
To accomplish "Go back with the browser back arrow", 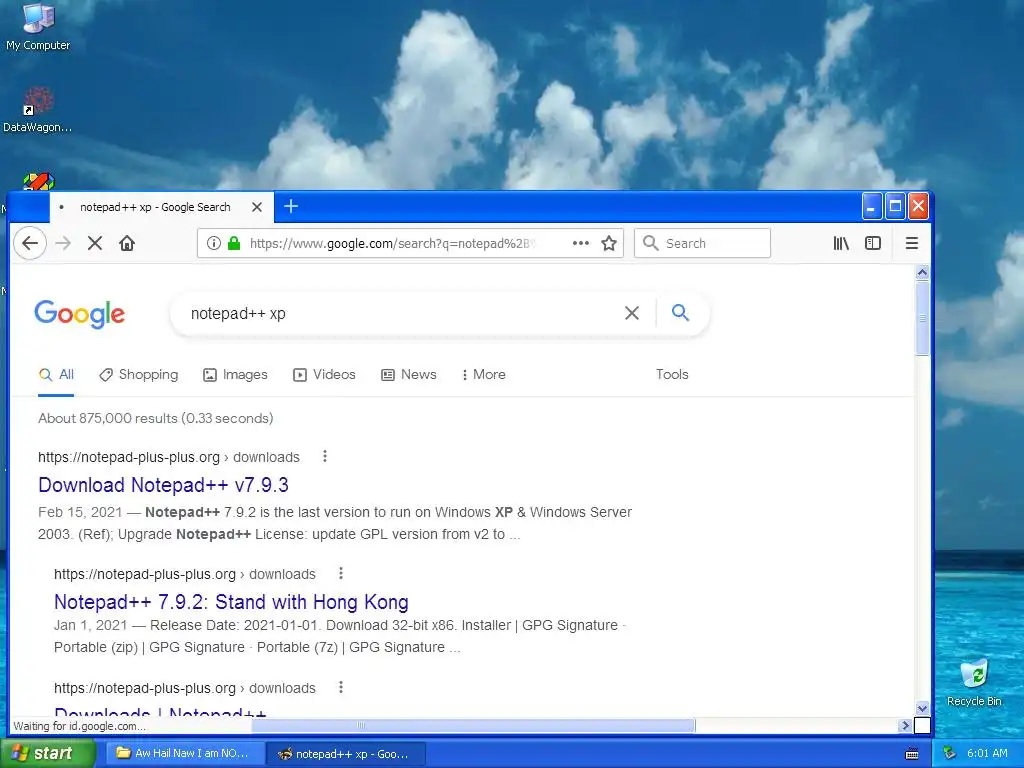I will coord(29,244).
